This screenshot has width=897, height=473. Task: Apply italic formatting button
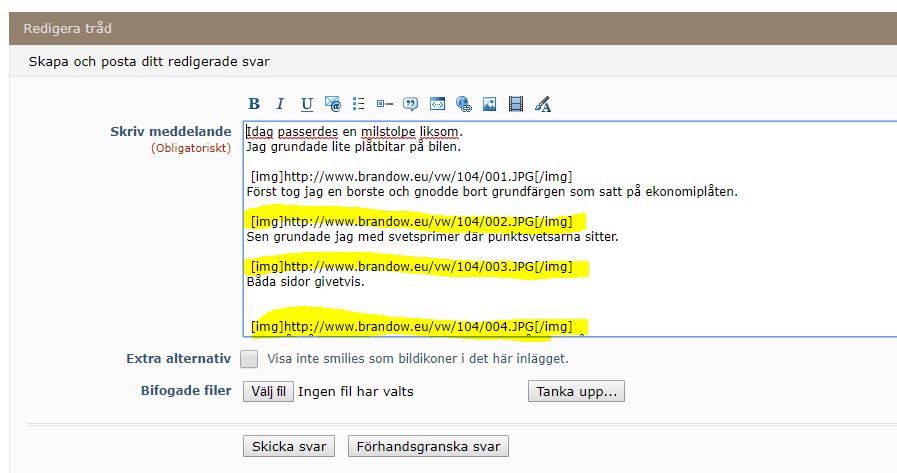281,104
